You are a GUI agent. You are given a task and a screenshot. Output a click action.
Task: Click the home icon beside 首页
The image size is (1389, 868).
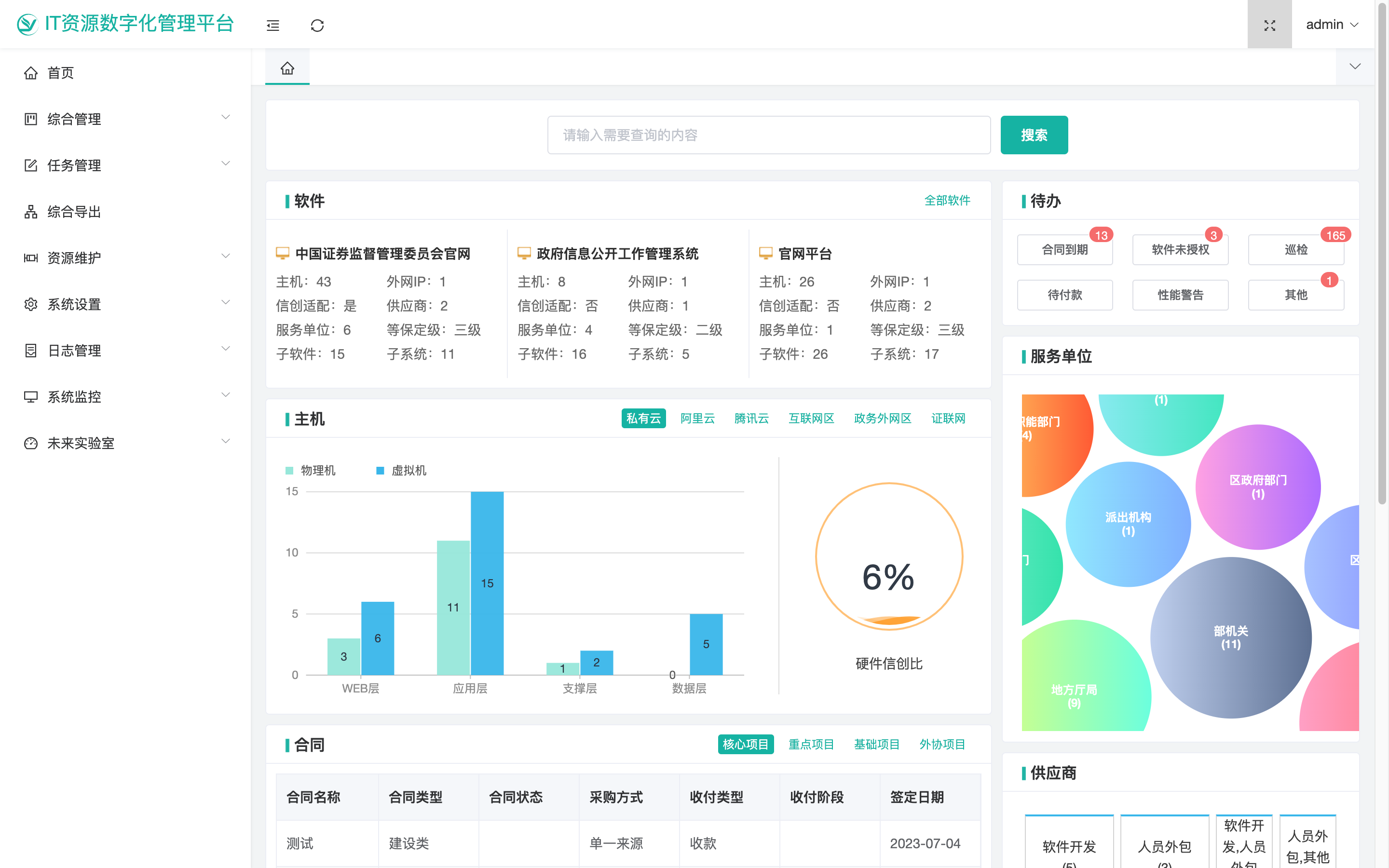[31, 73]
